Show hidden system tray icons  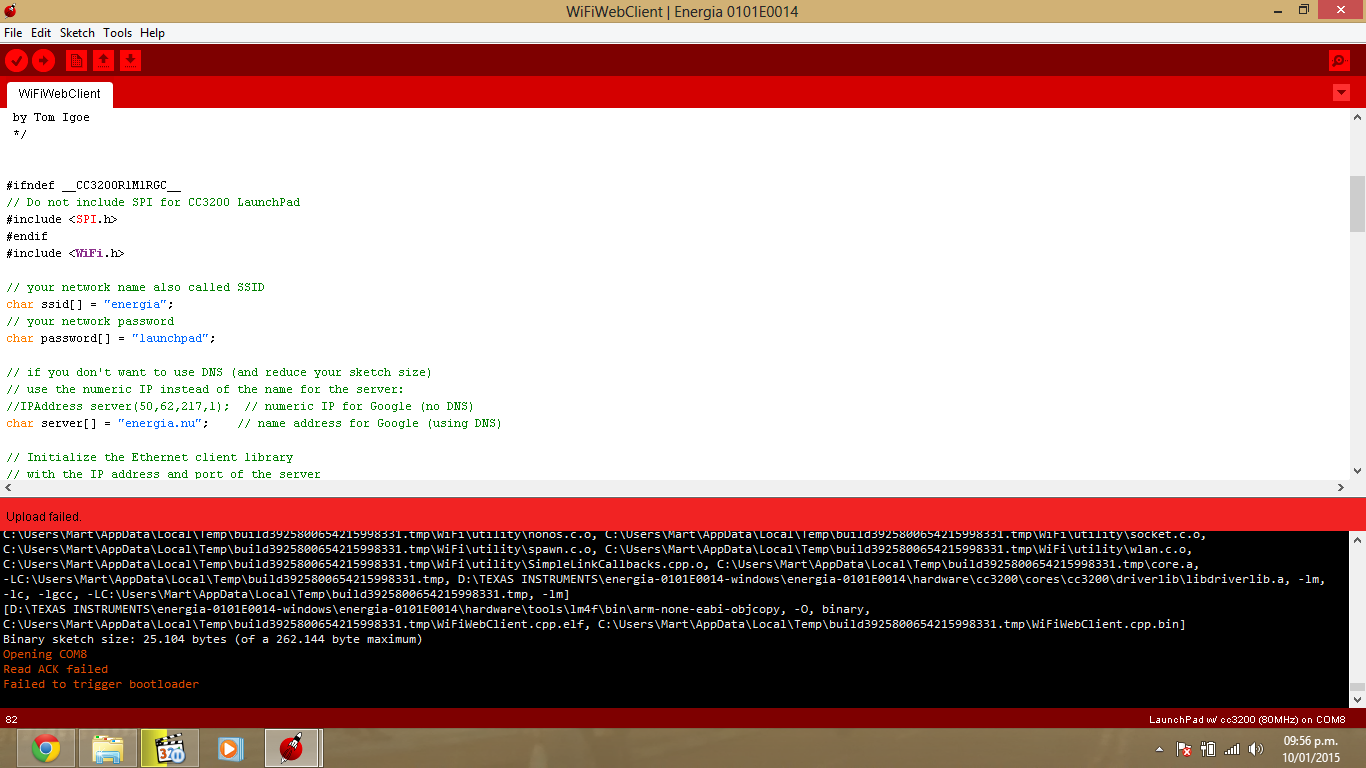pyautogui.click(x=1160, y=749)
